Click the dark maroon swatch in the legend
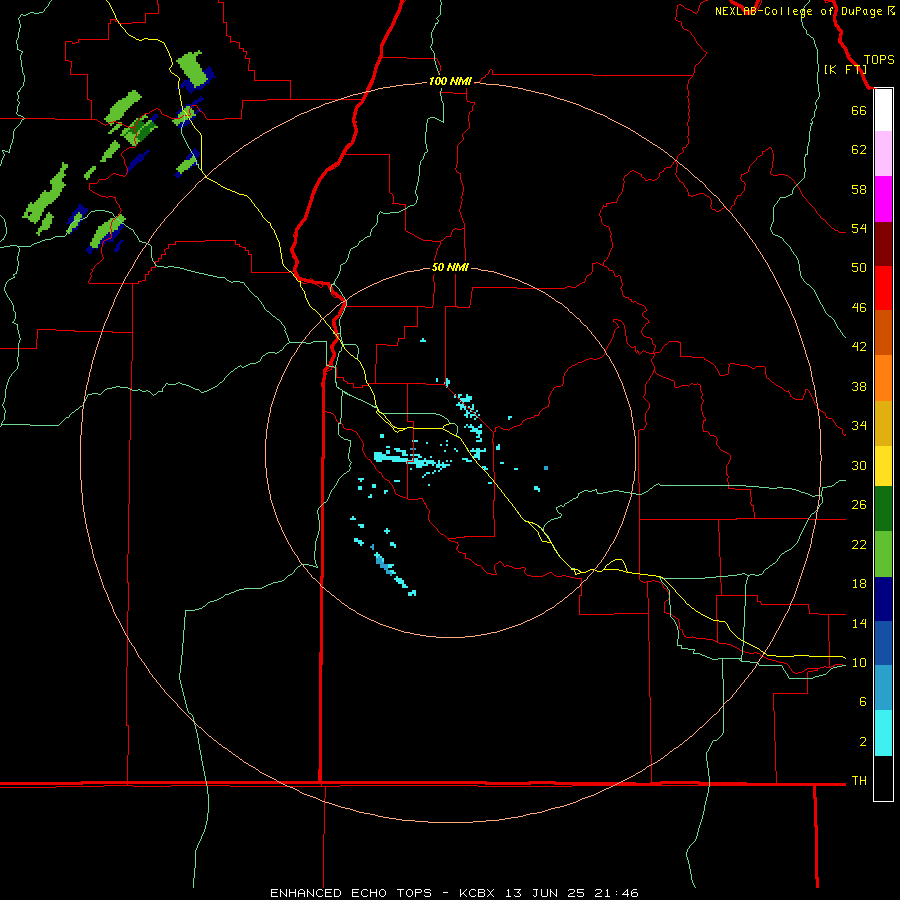Screen dimensions: 900x900 coord(883,244)
